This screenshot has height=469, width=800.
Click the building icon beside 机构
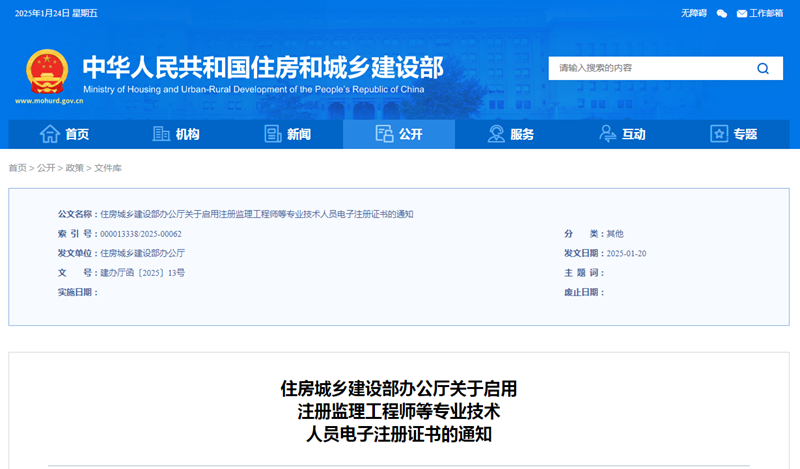pyautogui.click(x=161, y=135)
